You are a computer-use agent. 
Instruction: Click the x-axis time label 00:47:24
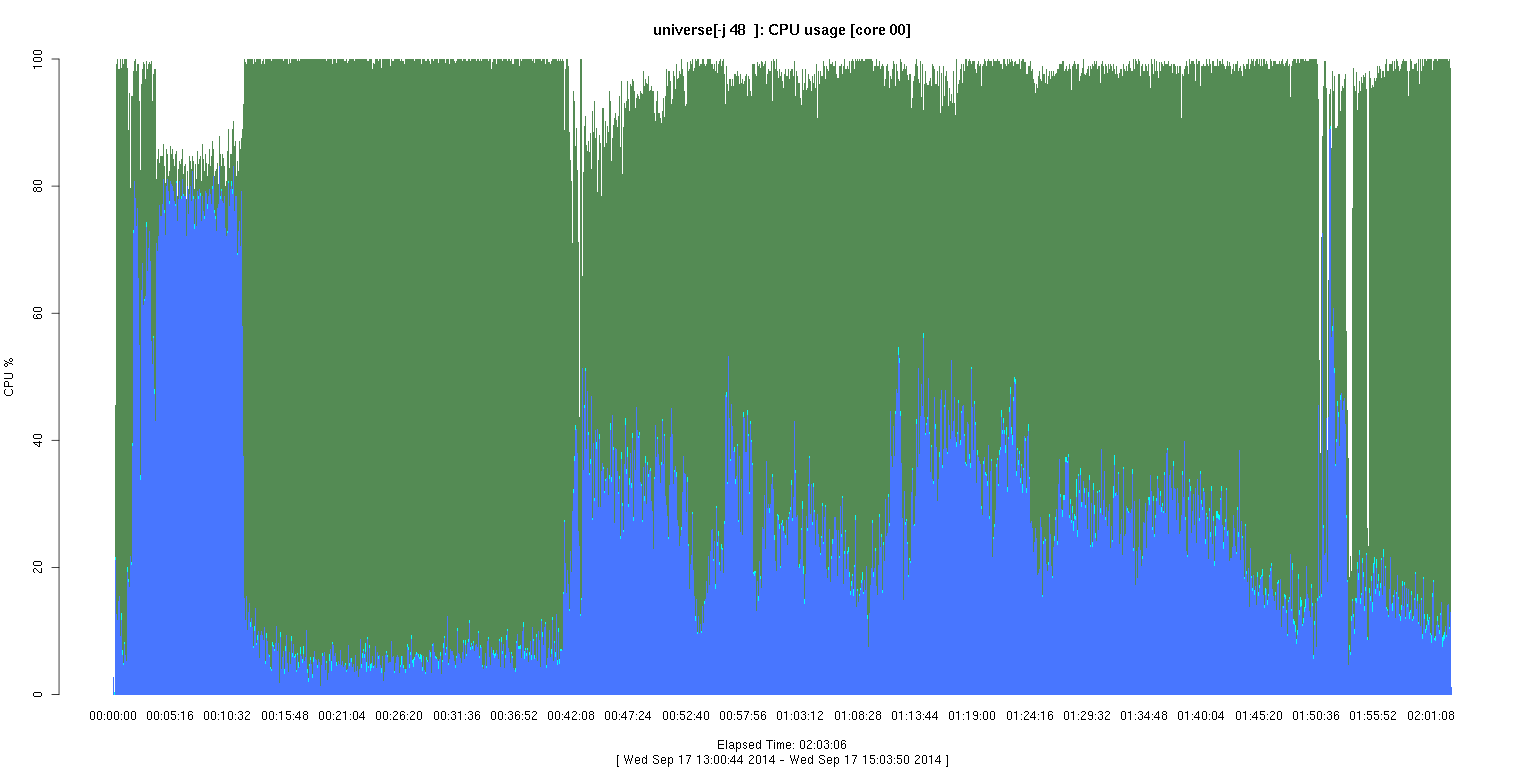(629, 716)
